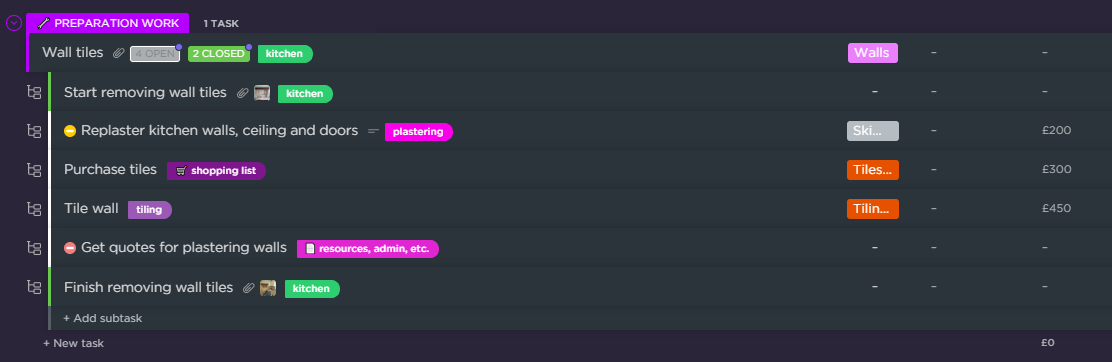Open the Tiles category dropdown on Purchase tiles
The height and width of the screenshot is (362, 1112).
tap(872, 170)
